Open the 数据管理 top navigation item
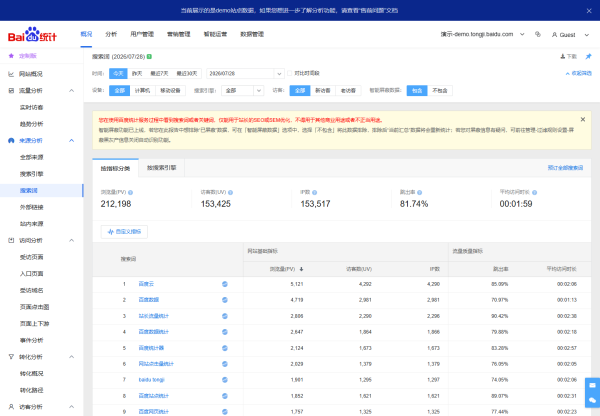The width and height of the screenshot is (600, 416). (252, 34)
